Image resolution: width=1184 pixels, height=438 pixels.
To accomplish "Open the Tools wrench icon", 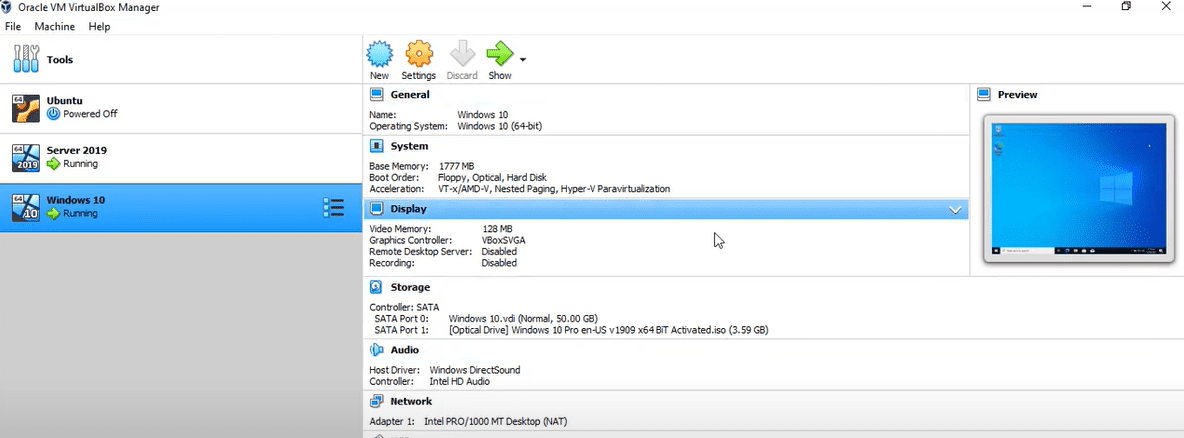I will pyautogui.click(x=26, y=59).
